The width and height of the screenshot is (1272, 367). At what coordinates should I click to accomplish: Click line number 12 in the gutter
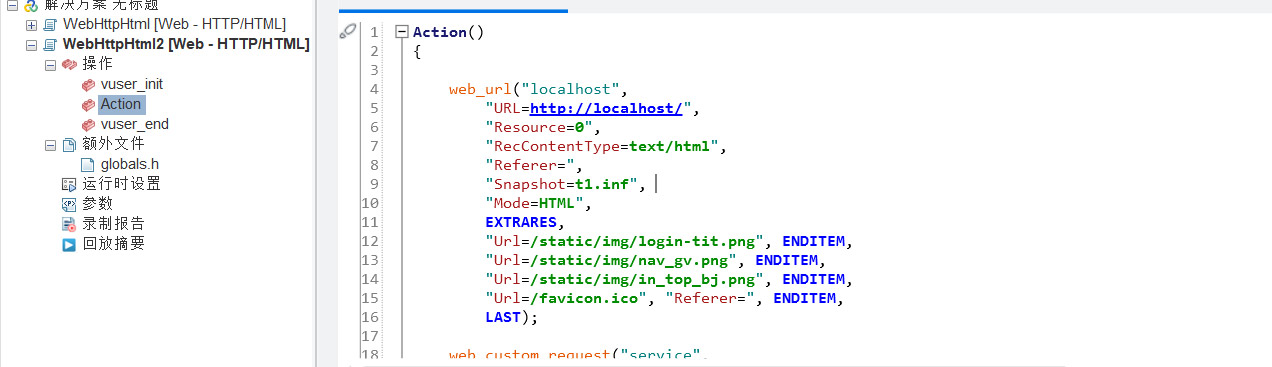tap(373, 241)
